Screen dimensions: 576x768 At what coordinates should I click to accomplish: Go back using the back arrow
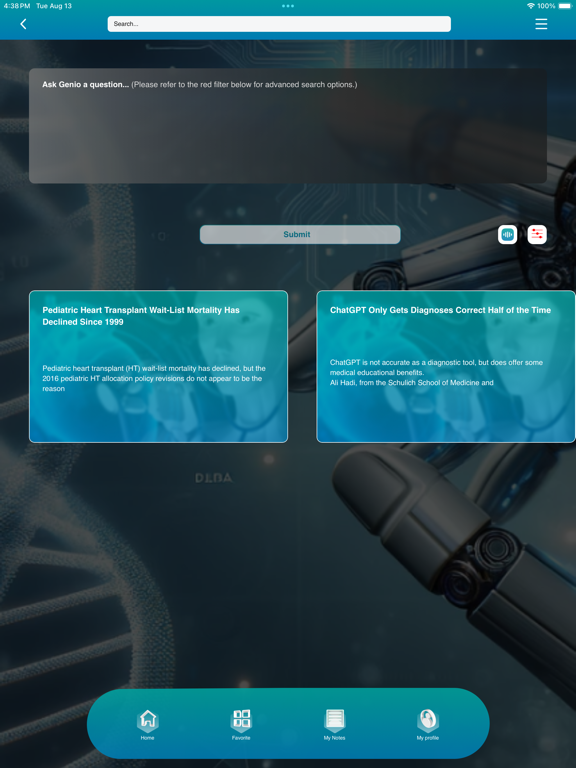tap(23, 24)
